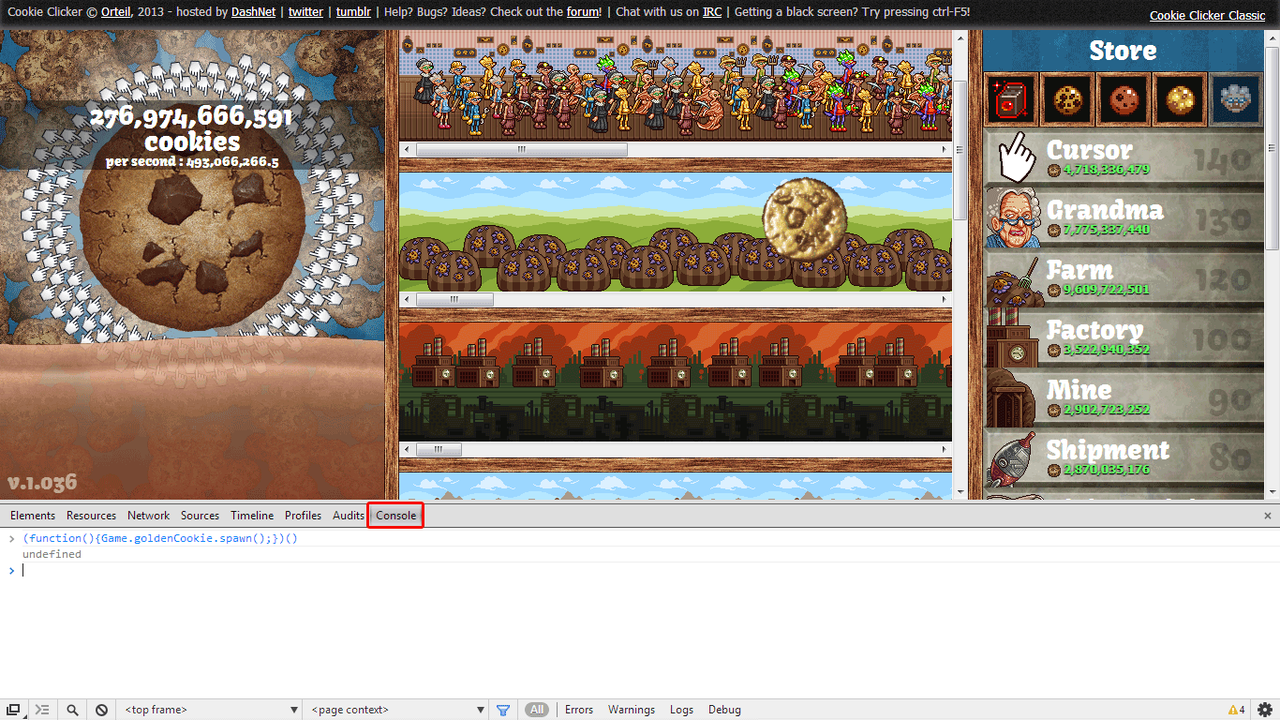Open the IRC chat link

click(712, 12)
